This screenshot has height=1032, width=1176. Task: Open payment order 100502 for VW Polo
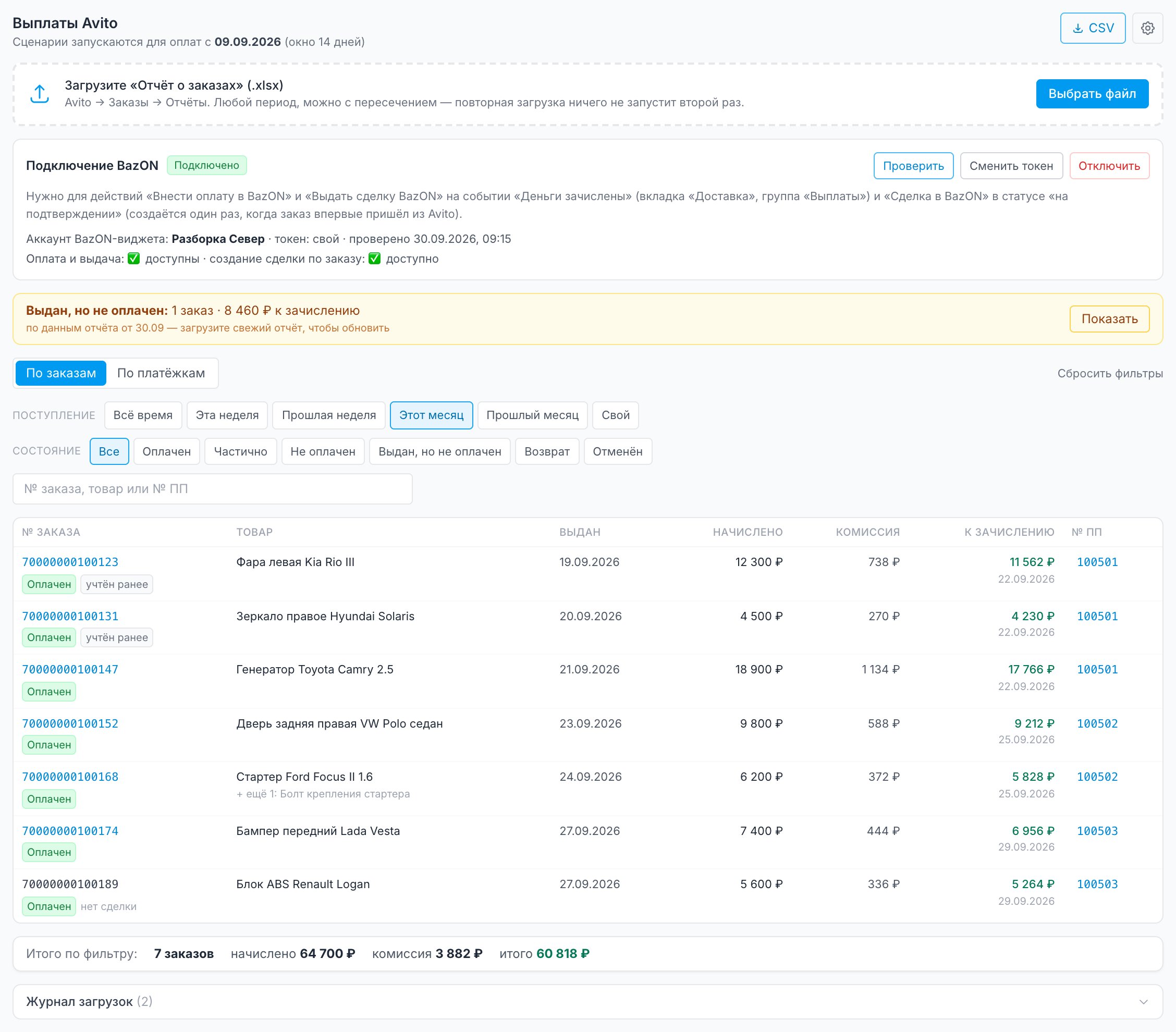click(1097, 723)
